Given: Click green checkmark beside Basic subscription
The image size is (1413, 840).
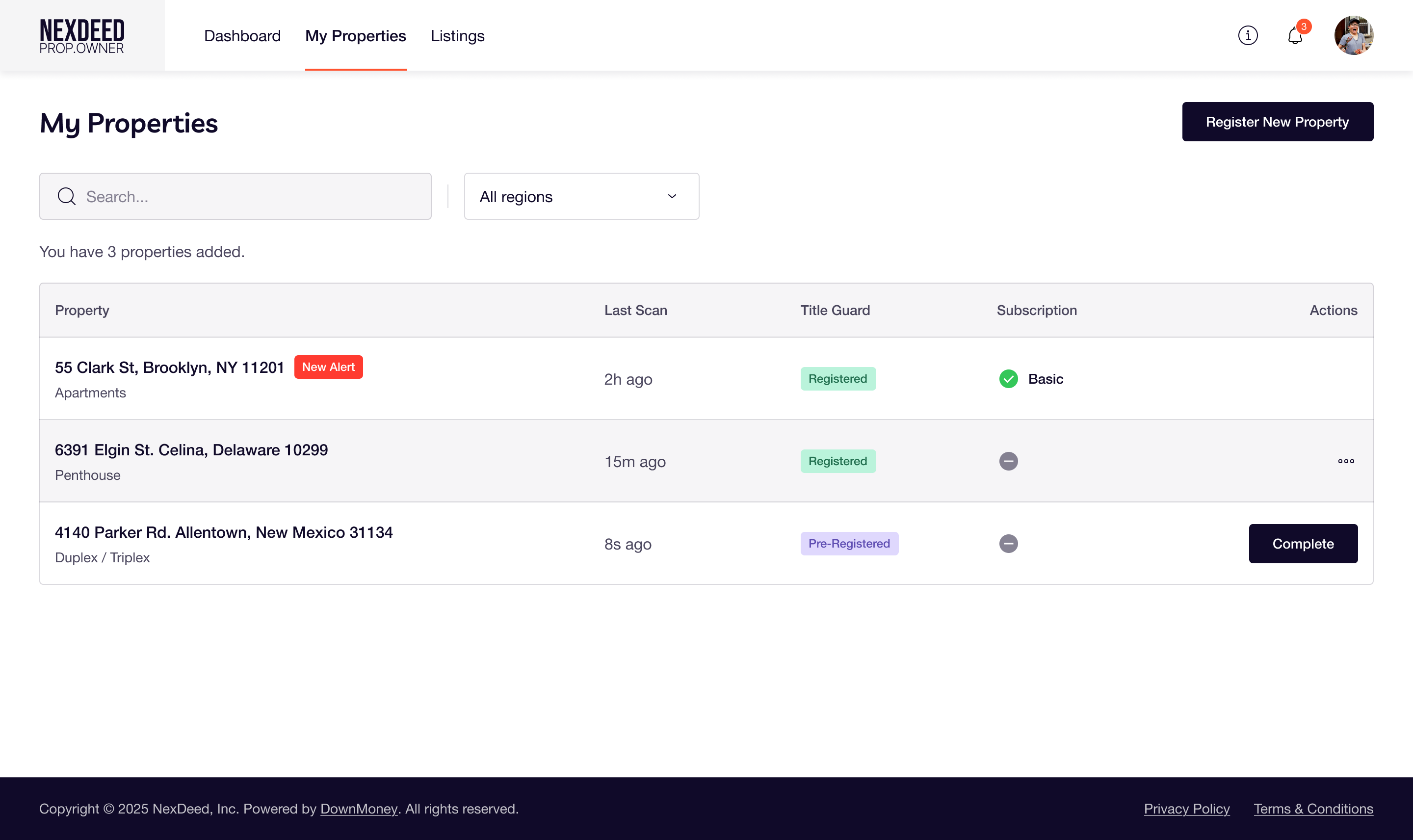Looking at the screenshot, I should tap(1008, 379).
